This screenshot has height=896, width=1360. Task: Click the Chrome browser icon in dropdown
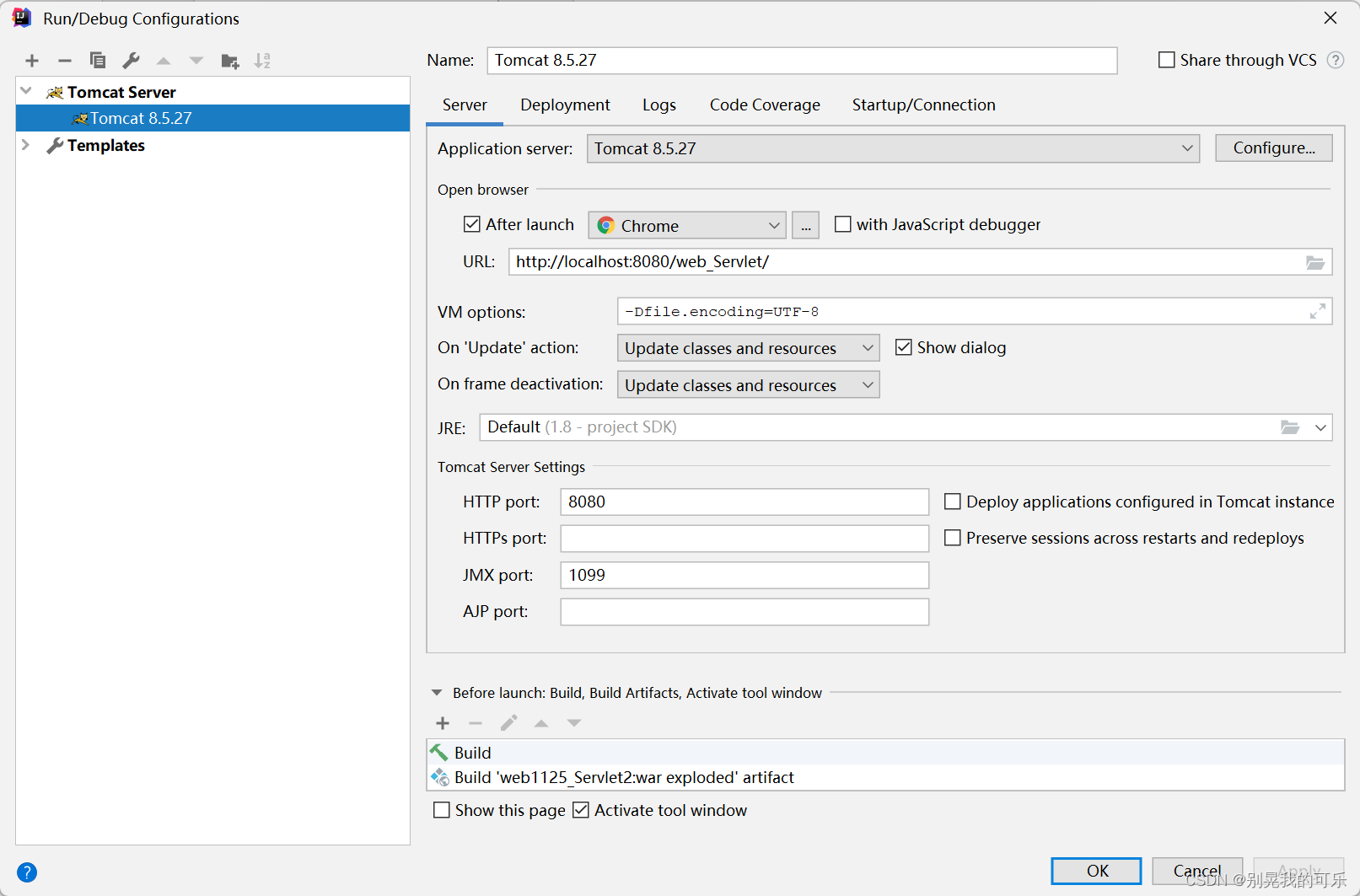[605, 225]
